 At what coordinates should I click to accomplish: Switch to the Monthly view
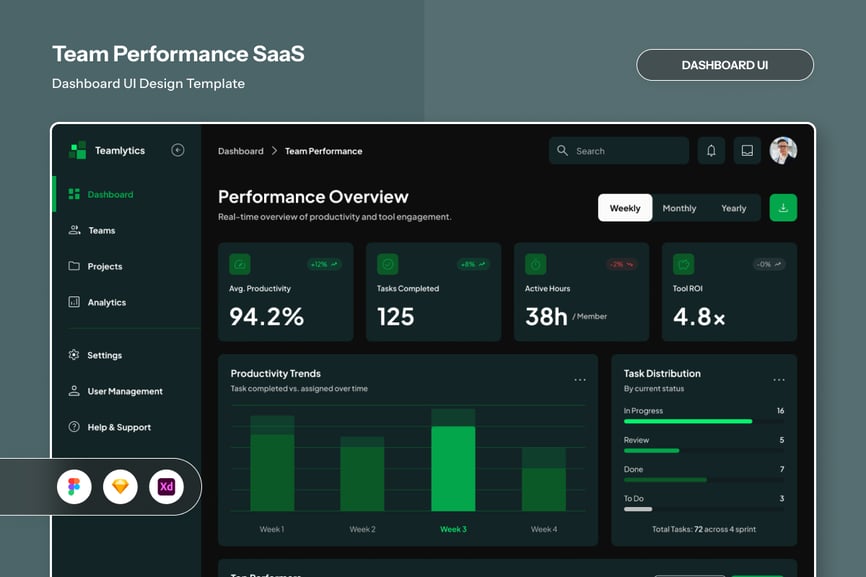679,208
